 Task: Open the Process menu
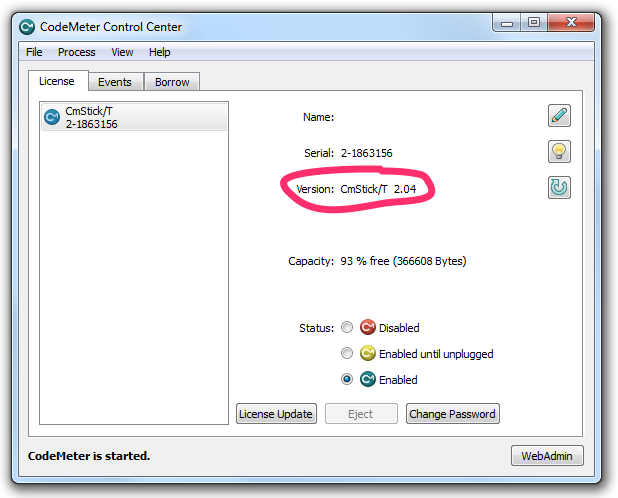coord(76,52)
